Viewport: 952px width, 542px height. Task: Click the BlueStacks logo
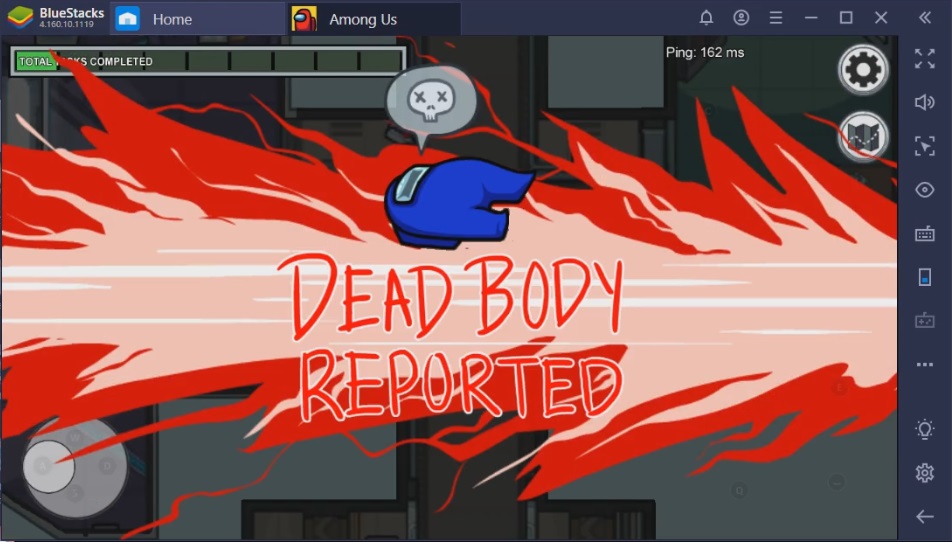20,18
